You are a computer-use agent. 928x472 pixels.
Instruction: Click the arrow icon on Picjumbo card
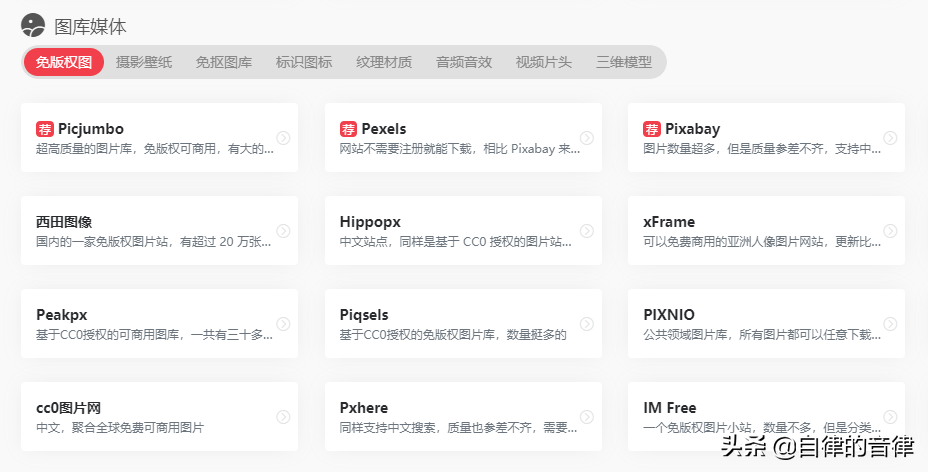[x=283, y=138]
